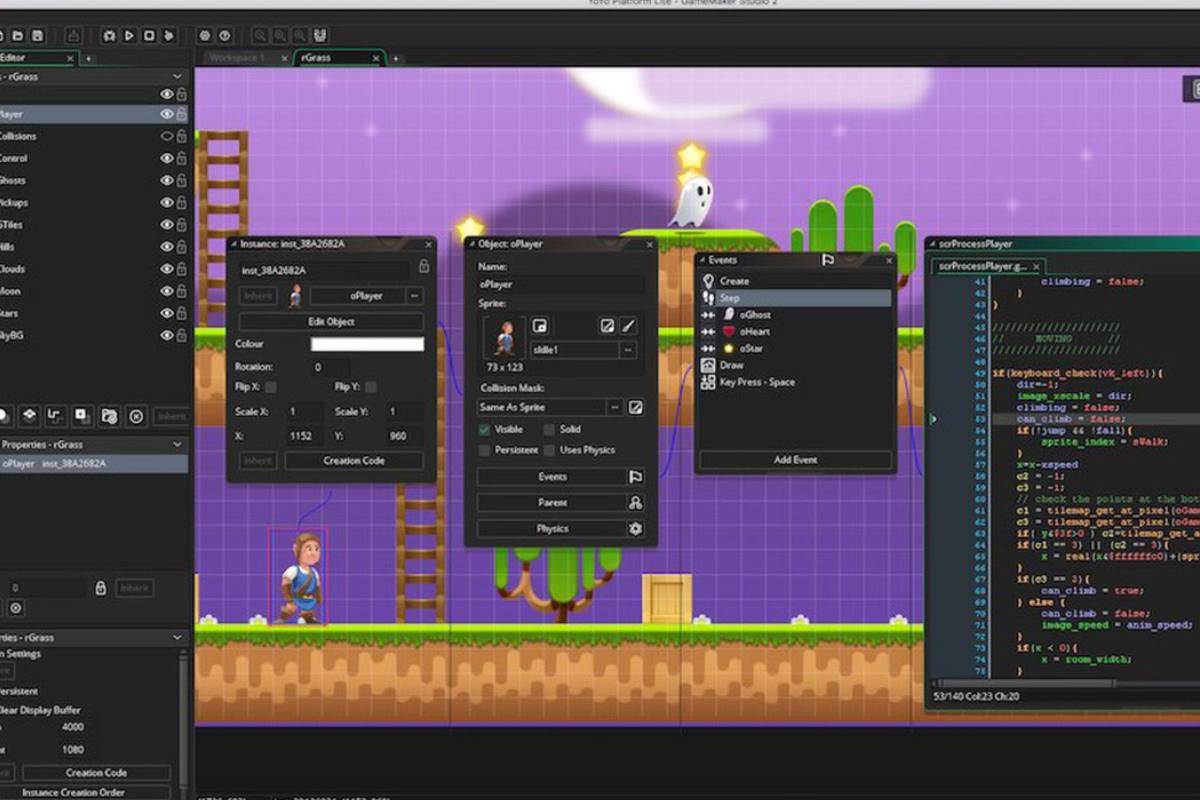Select Key Press - Space event
1200x800 pixels.
(x=795, y=382)
